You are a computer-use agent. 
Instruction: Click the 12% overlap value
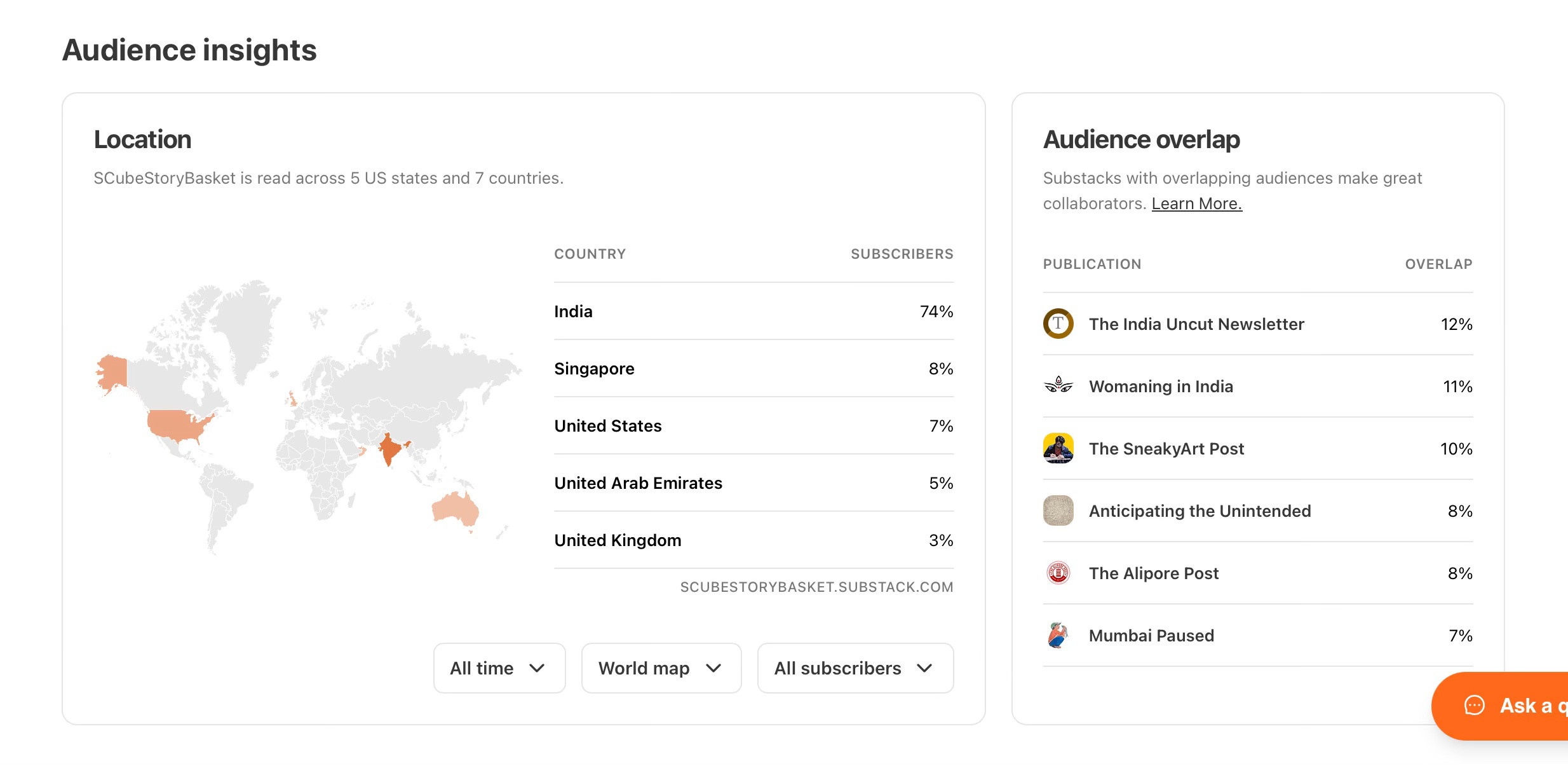[1456, 324]
